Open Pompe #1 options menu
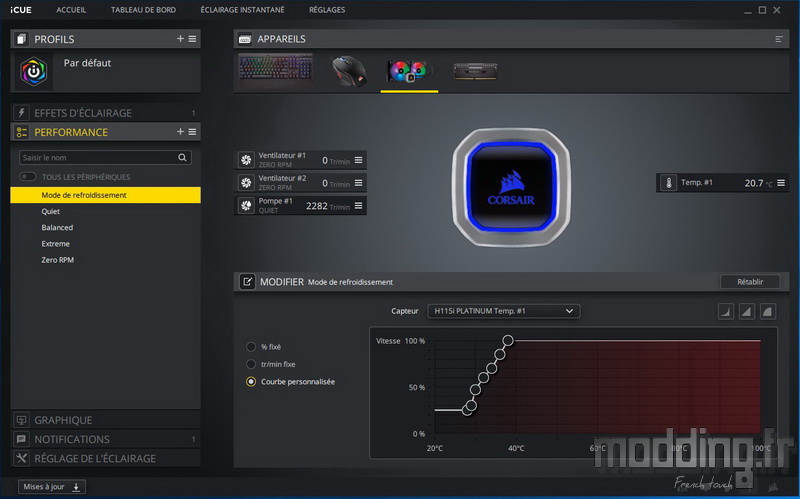Screen dimensions: 800x499 [x=359, y=206]
